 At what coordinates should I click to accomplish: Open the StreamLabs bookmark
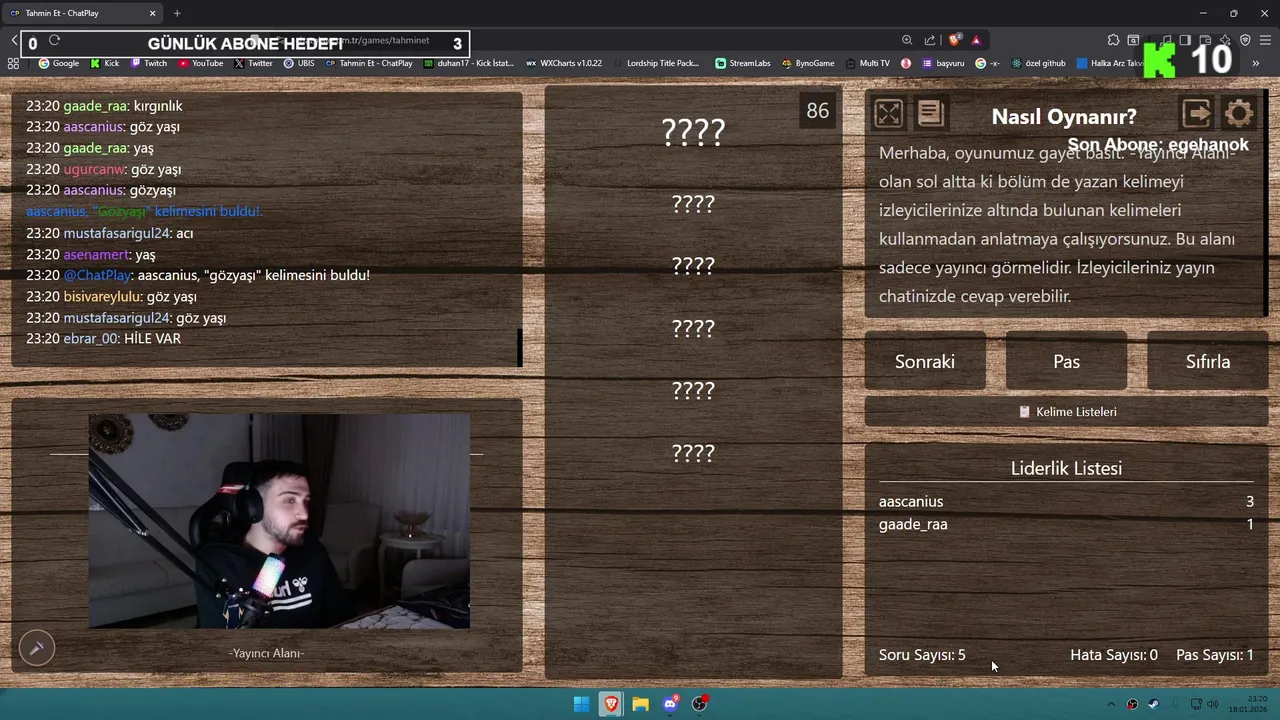point(742,63)
